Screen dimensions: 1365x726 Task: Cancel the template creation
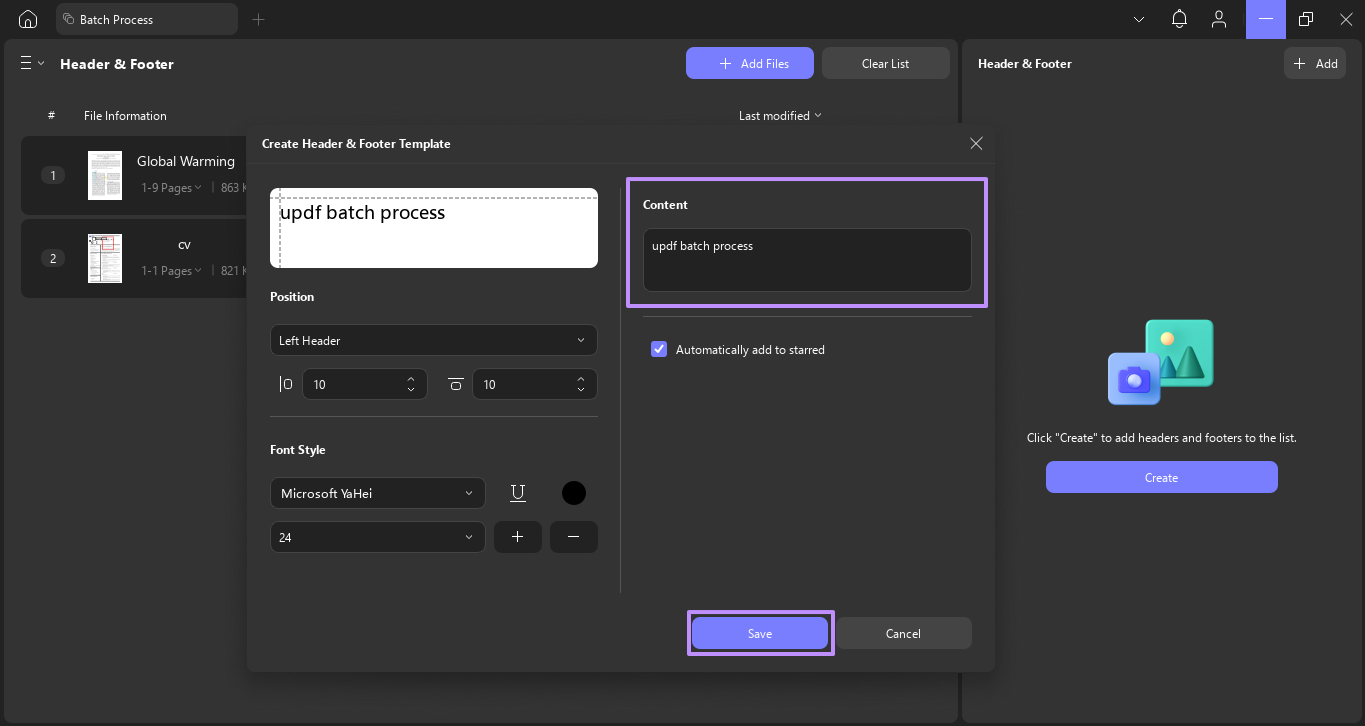pos(903,633)
